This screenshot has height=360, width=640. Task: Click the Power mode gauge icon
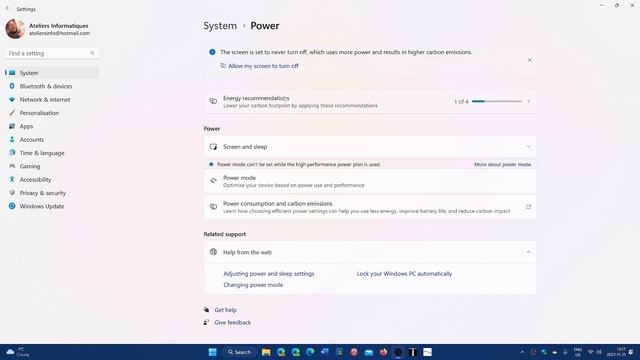(x=213, y=180)
